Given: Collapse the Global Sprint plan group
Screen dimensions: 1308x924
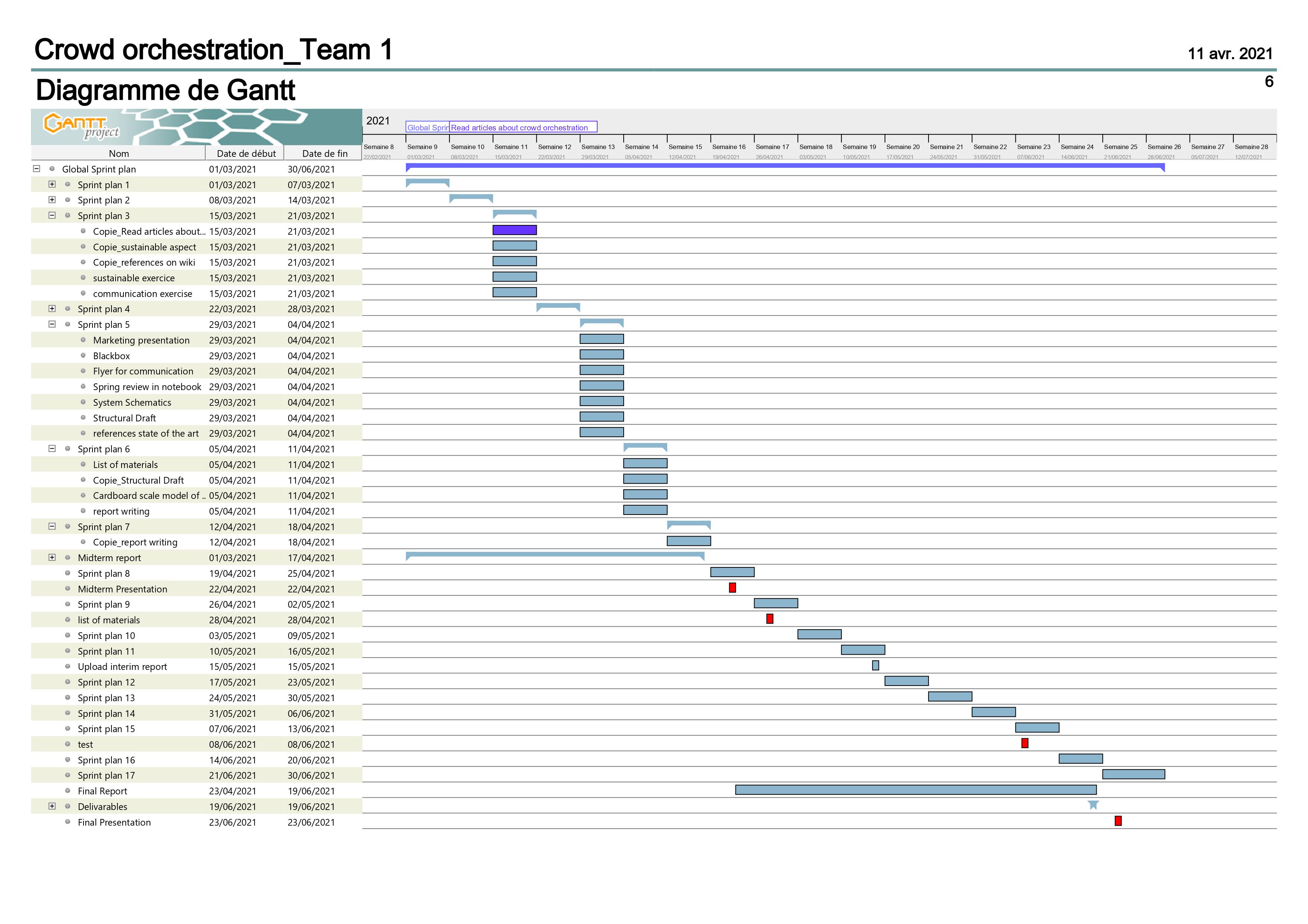Looking at the screenshot, I should tap(37, 168).
